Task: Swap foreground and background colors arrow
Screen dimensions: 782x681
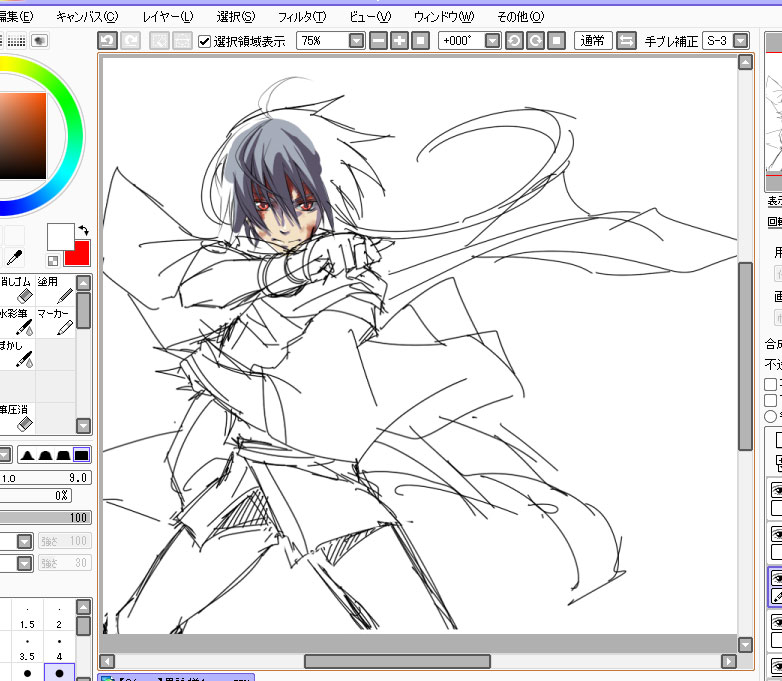Action: [83, 230]
